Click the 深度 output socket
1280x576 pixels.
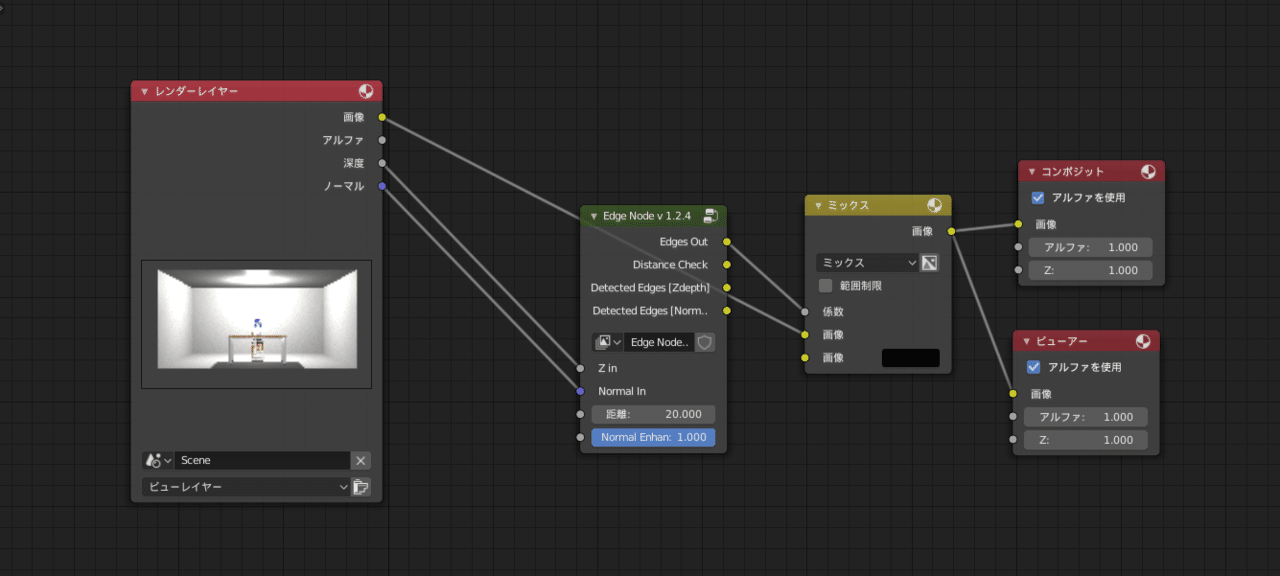tap(382, 163)
